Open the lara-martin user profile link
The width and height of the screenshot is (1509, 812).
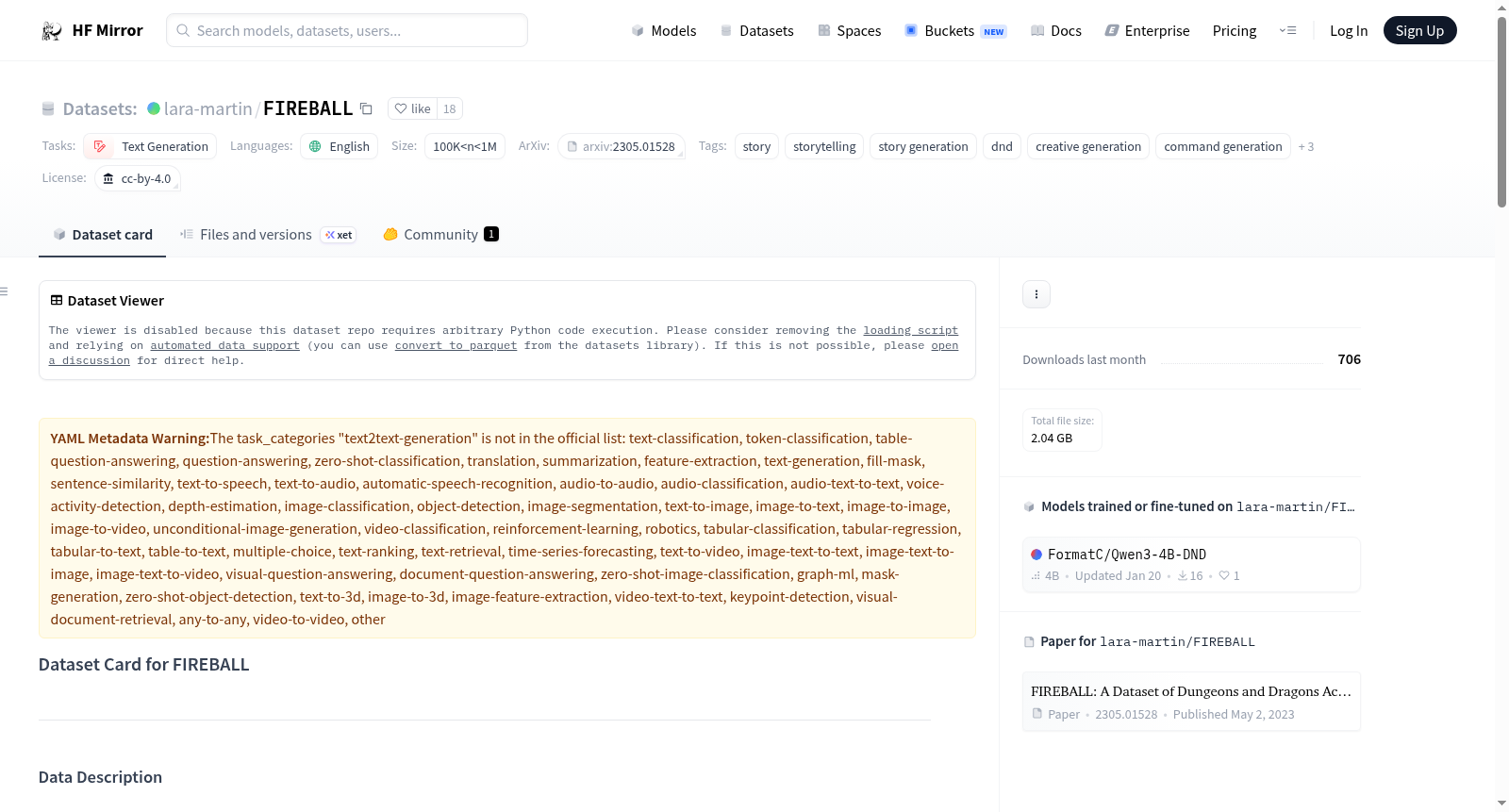point(207,109)
